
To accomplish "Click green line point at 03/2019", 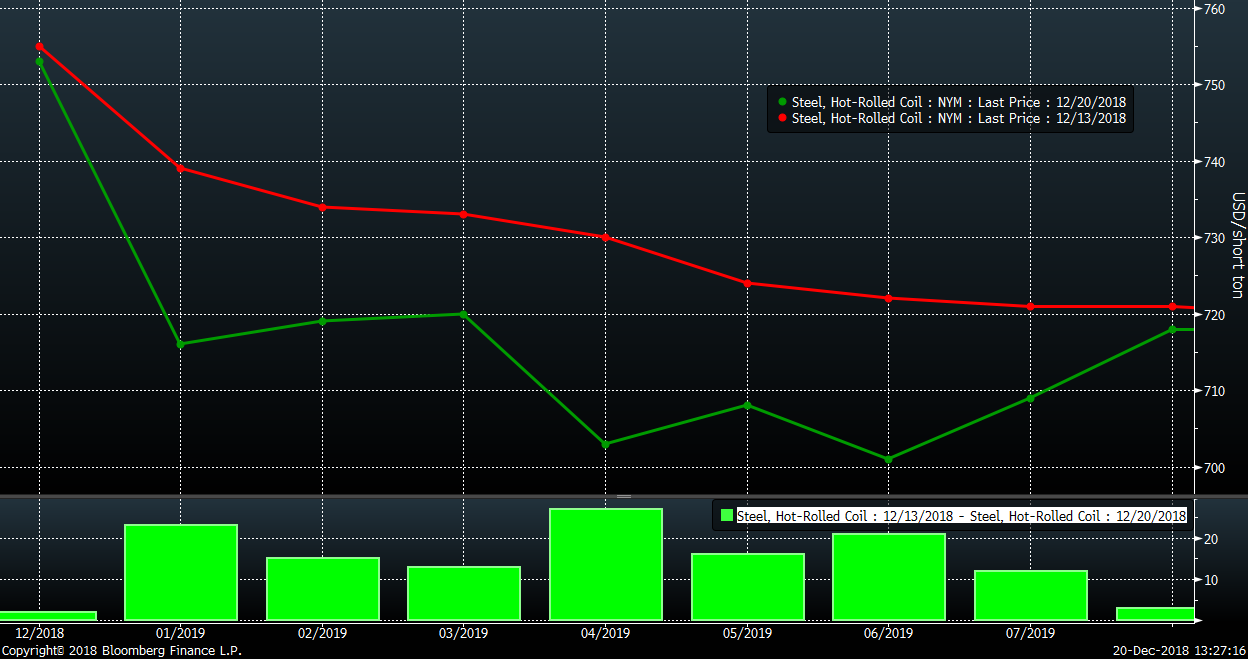I will [464, 314].
